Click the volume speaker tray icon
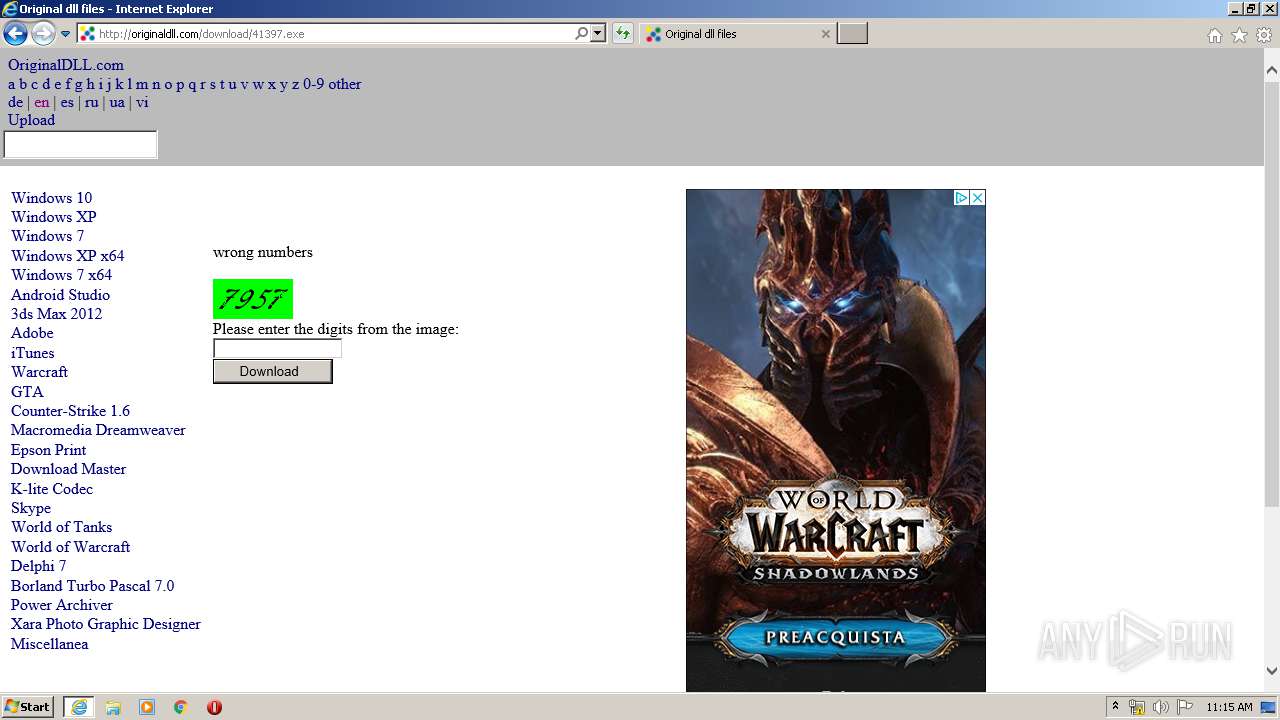The width and height of the screenshot is (1280, 720). [1161, 707]
